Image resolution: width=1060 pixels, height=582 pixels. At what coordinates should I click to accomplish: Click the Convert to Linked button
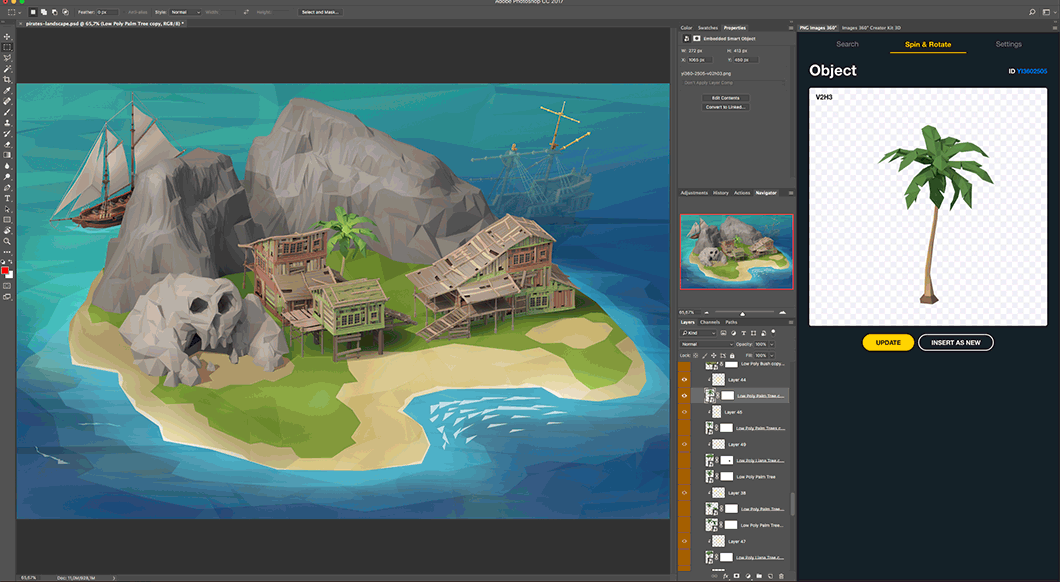(725, 107)
